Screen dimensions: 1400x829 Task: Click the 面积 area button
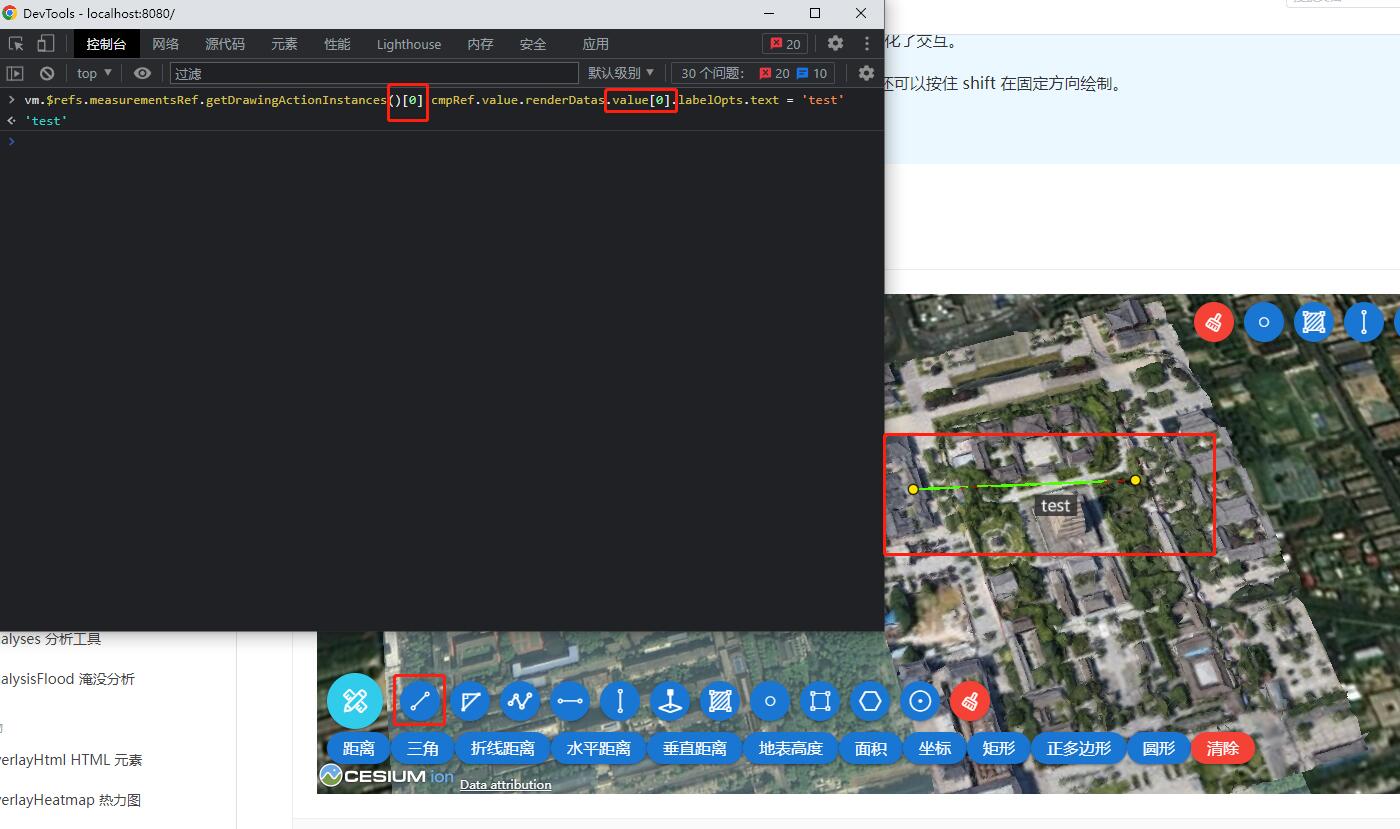pyautogui.click(x=870, y=748)
